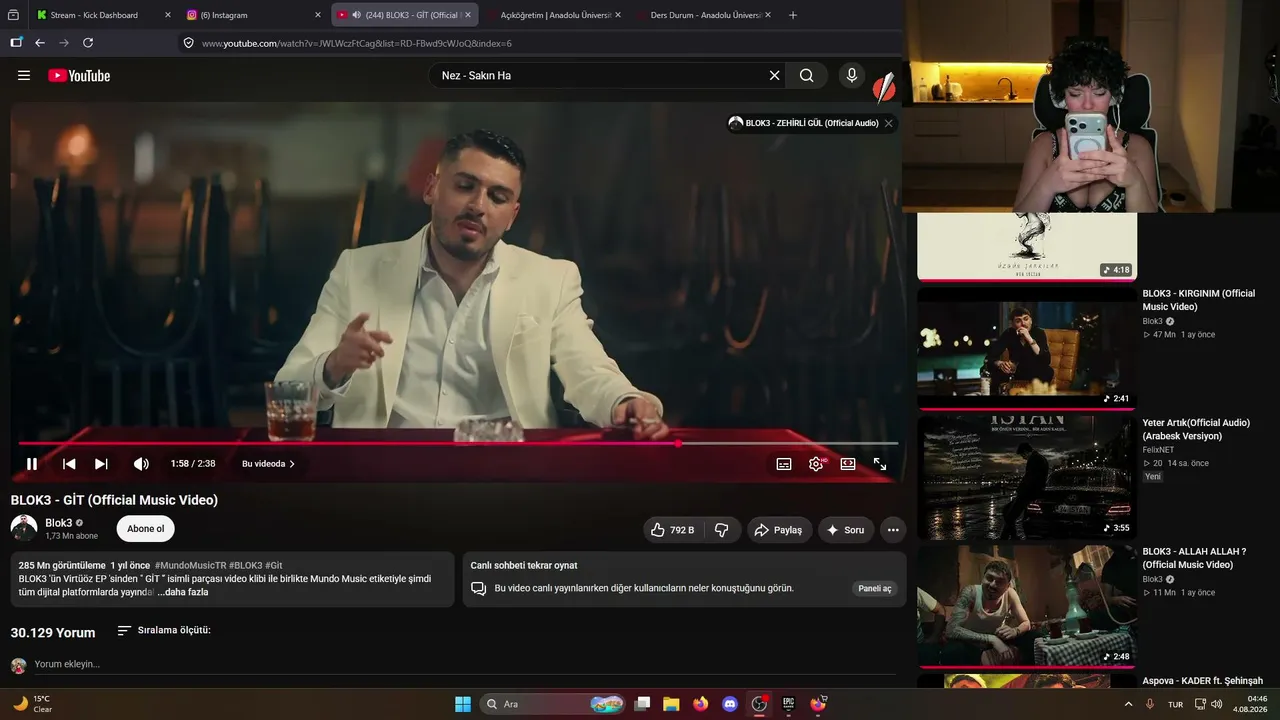Dismiss the ZEHİRLİ GÜL suggestion card
The image size is (1280, 720).
coord(888,123)
